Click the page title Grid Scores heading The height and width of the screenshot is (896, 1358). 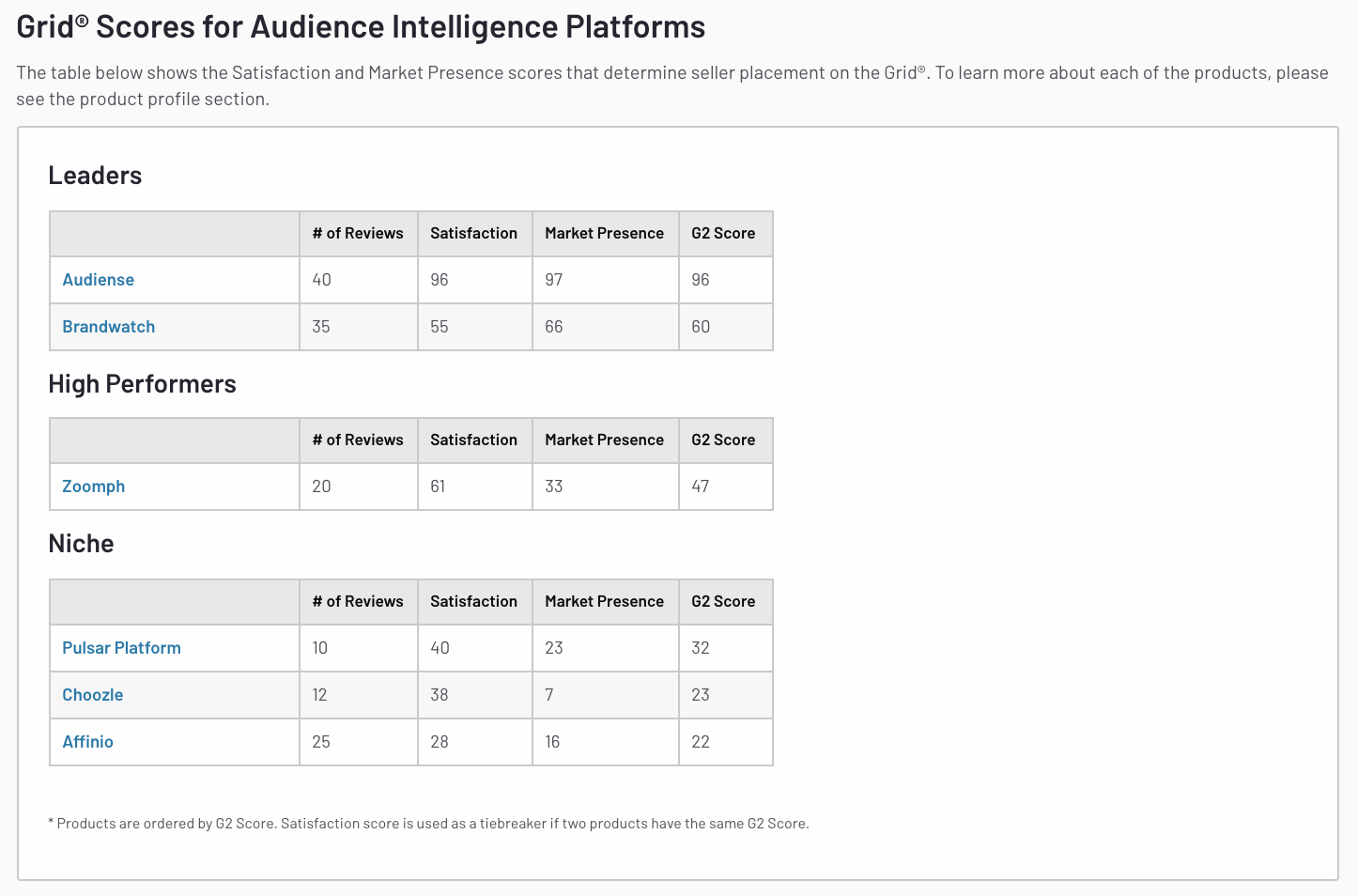point(361,26)
